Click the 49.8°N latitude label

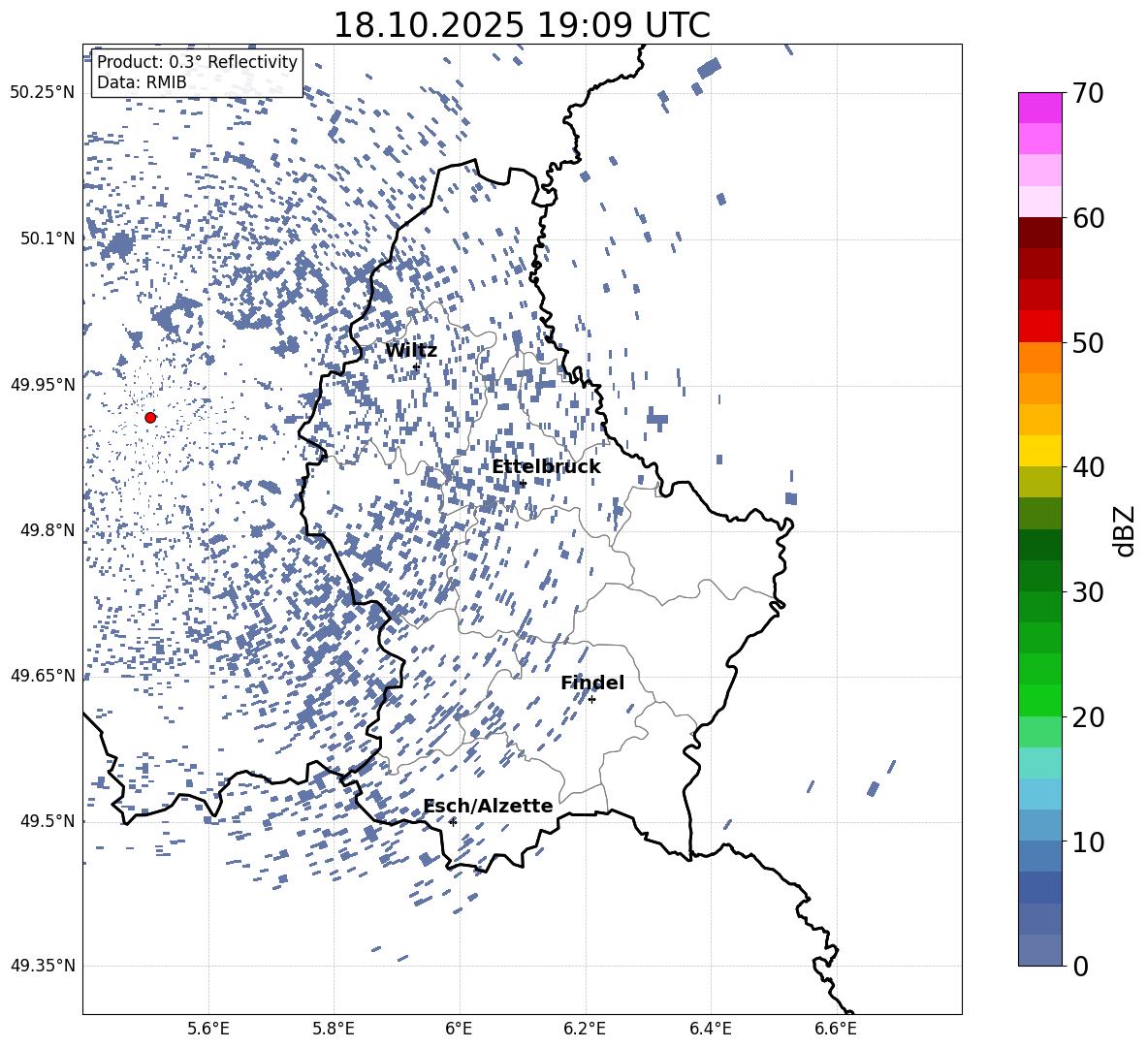tap(47, 530)
